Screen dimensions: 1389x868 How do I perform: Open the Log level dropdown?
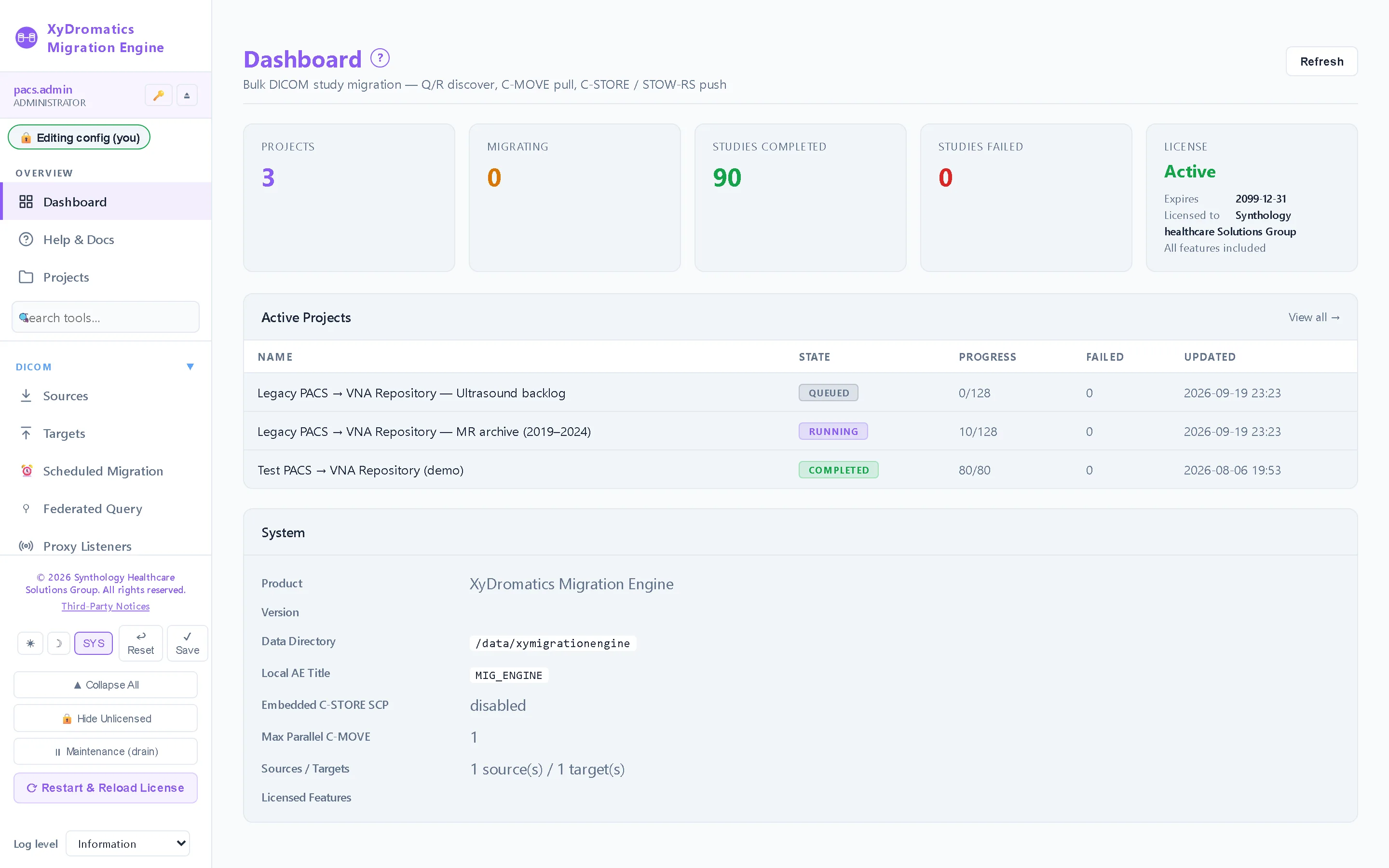pos(127,843)
